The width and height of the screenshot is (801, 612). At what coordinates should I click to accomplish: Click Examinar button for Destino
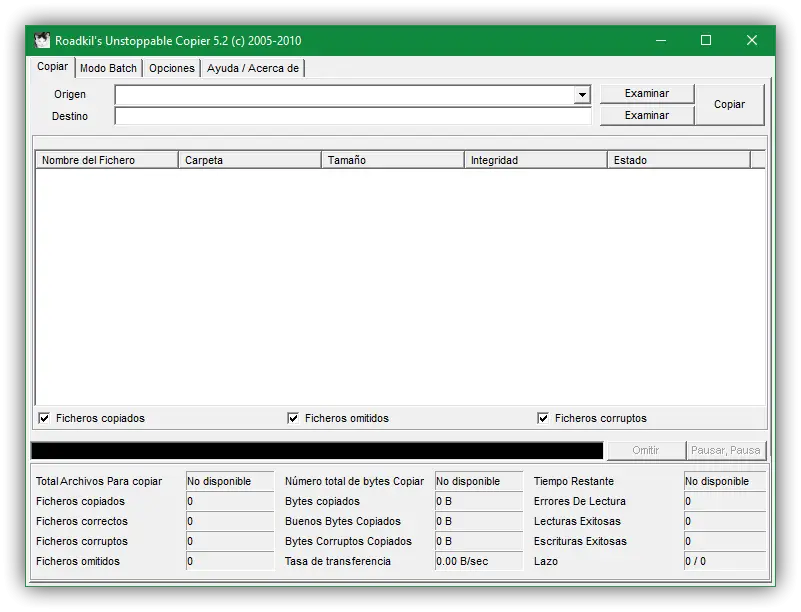pos(647,115)
